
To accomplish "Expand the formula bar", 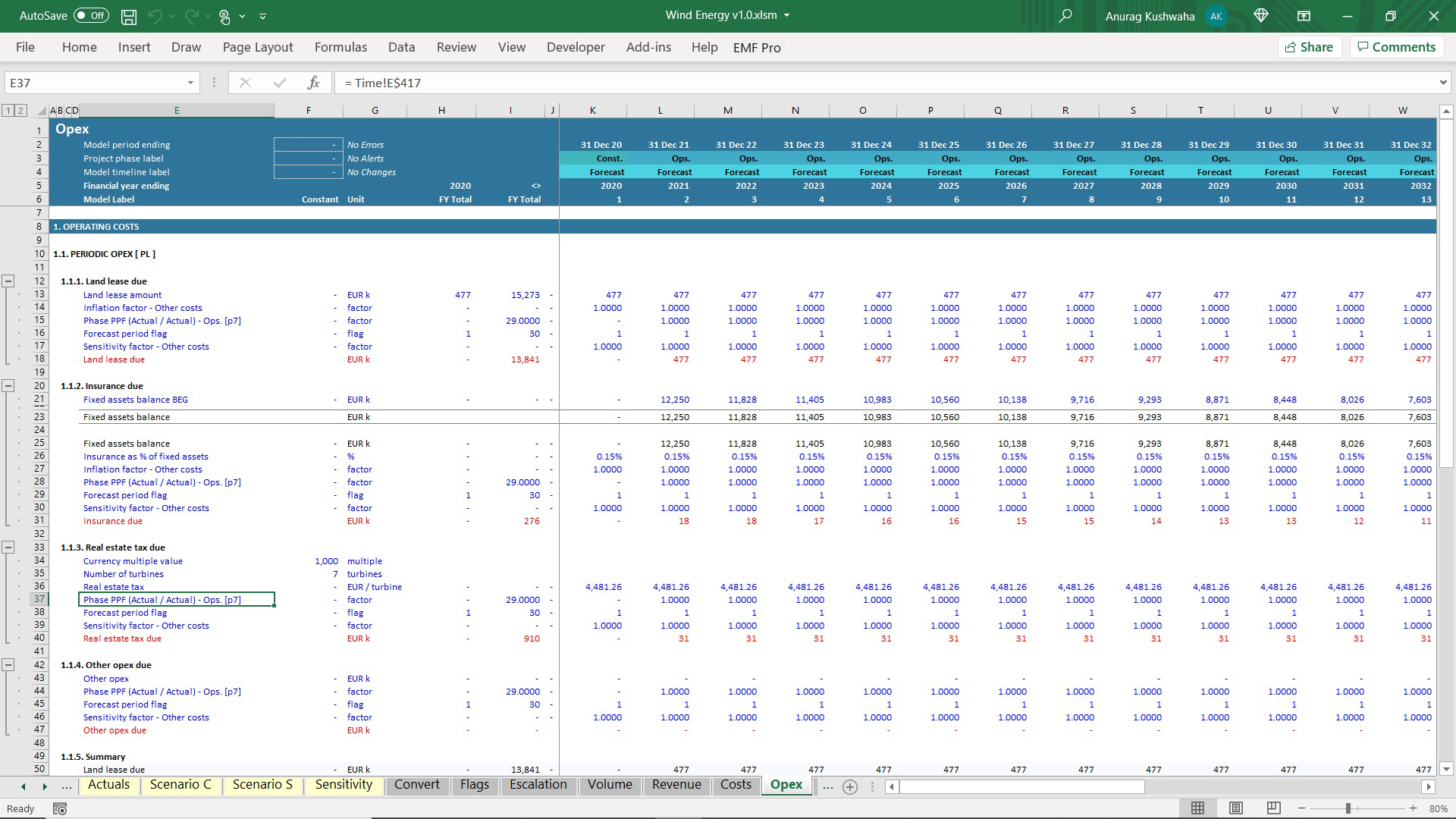I will (1442, 83).
